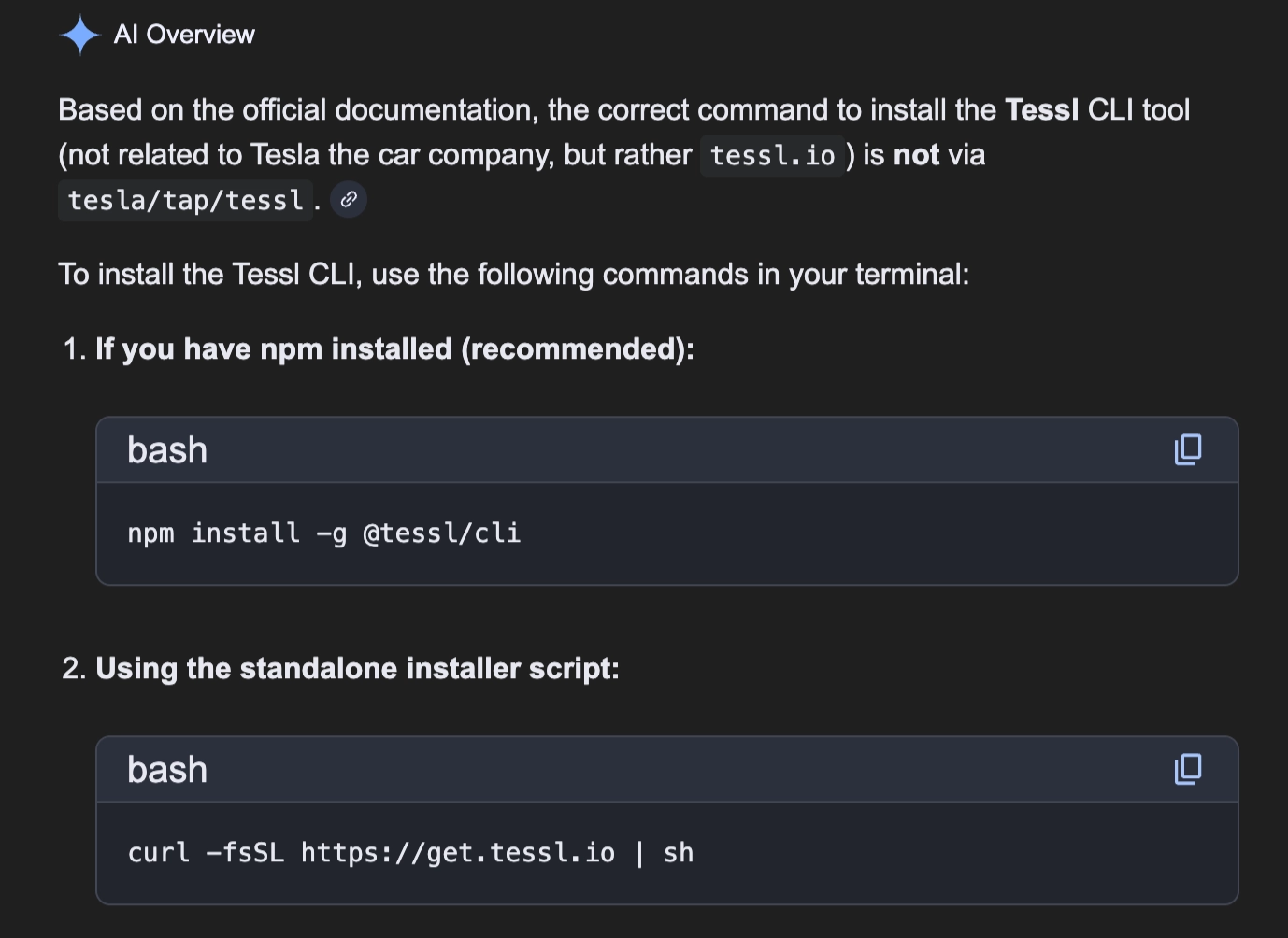Click the 'Using the standalone installer script' heading
Viewport: 1288px width, 938px height.
pos(357,669)
